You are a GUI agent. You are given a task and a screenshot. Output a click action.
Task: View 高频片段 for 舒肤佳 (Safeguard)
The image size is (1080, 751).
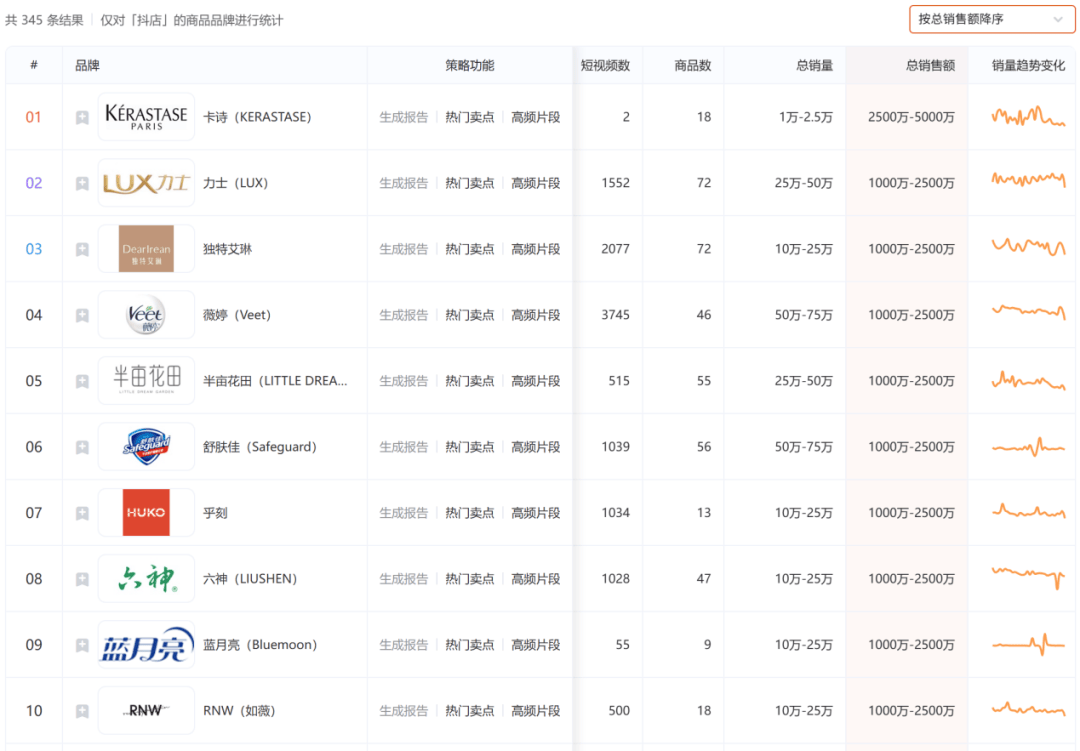535,447
